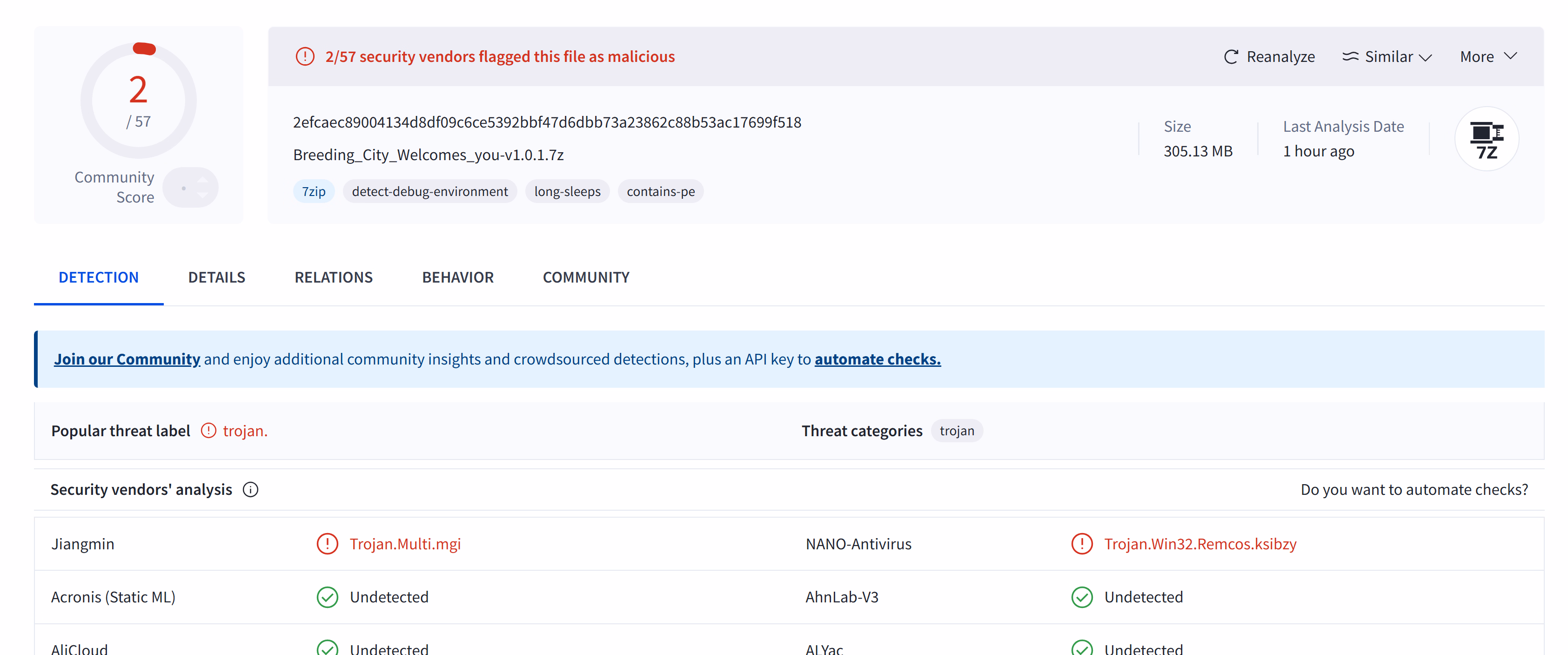
Task: Open the BEHAVIOR tab
Action: (x=458, y=277)
